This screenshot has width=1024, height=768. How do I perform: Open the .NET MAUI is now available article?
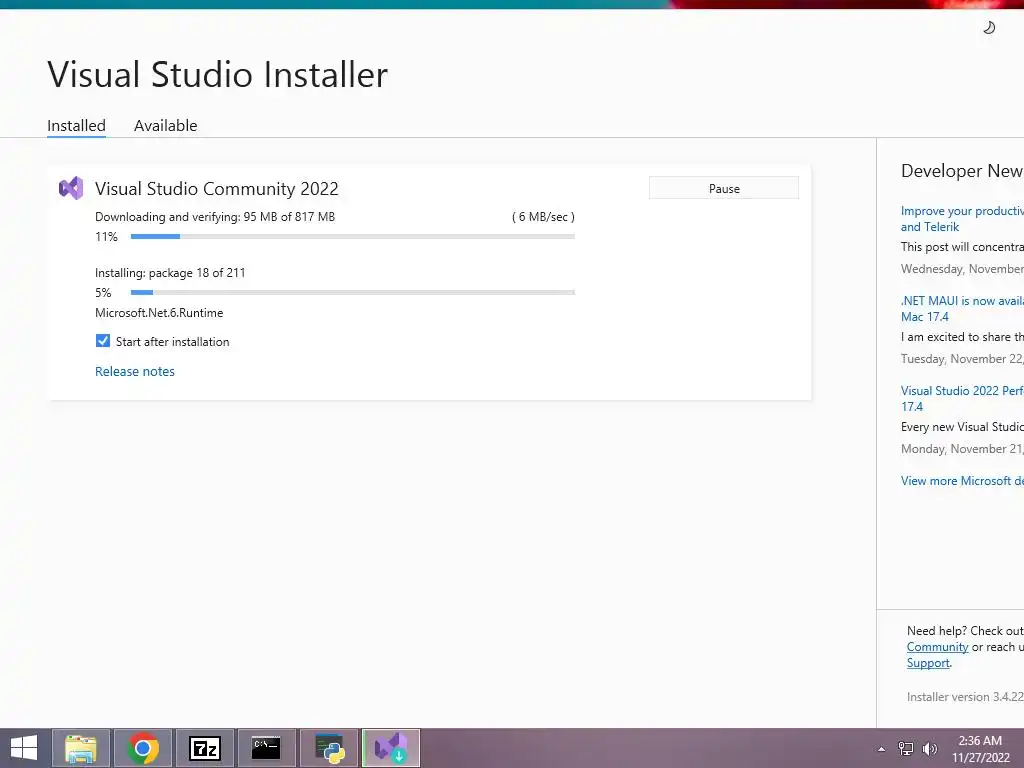(962, 309)
